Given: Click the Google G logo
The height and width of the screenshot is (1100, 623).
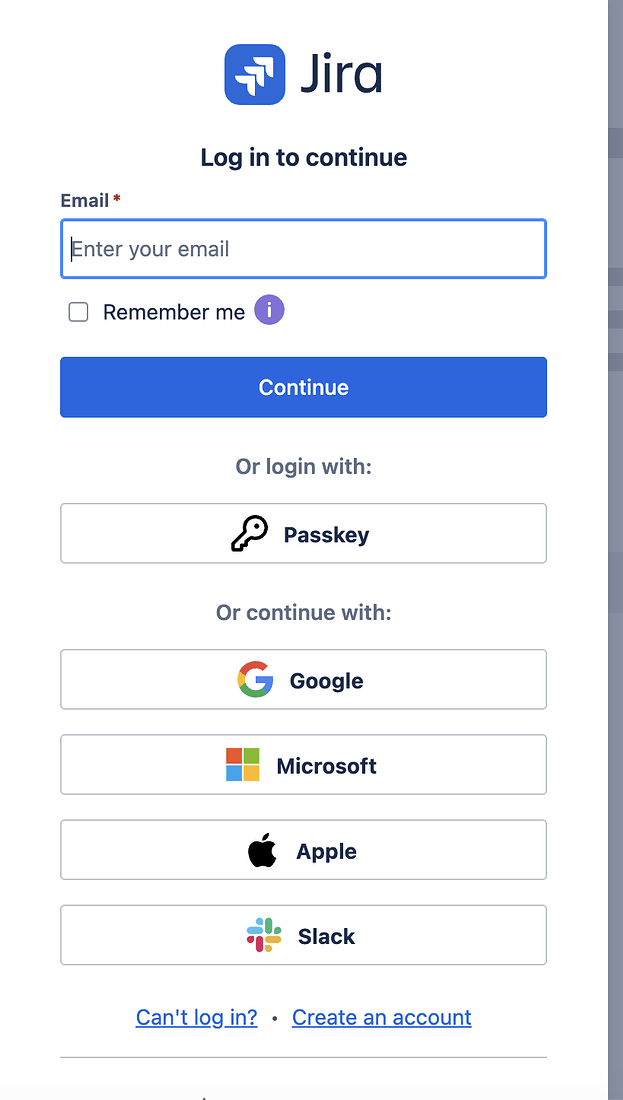Looking at the screenshot, I should tap(255, 680).
